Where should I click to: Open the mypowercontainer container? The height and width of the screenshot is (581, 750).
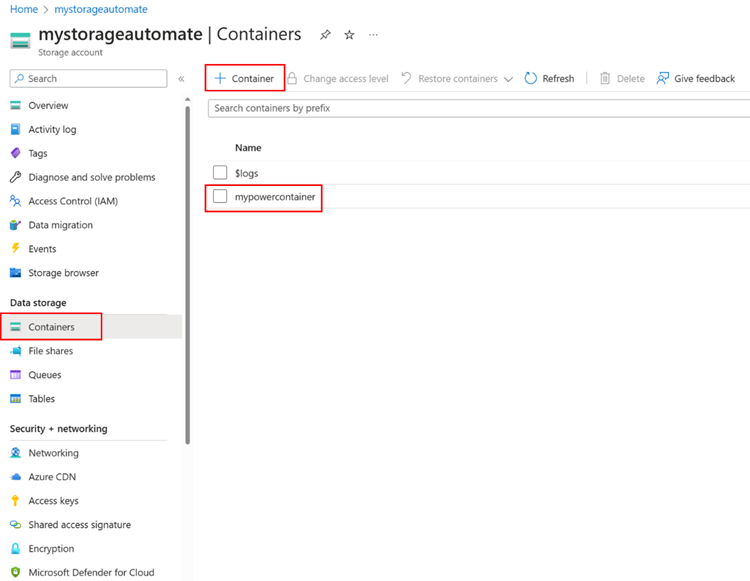pos(275,197)
